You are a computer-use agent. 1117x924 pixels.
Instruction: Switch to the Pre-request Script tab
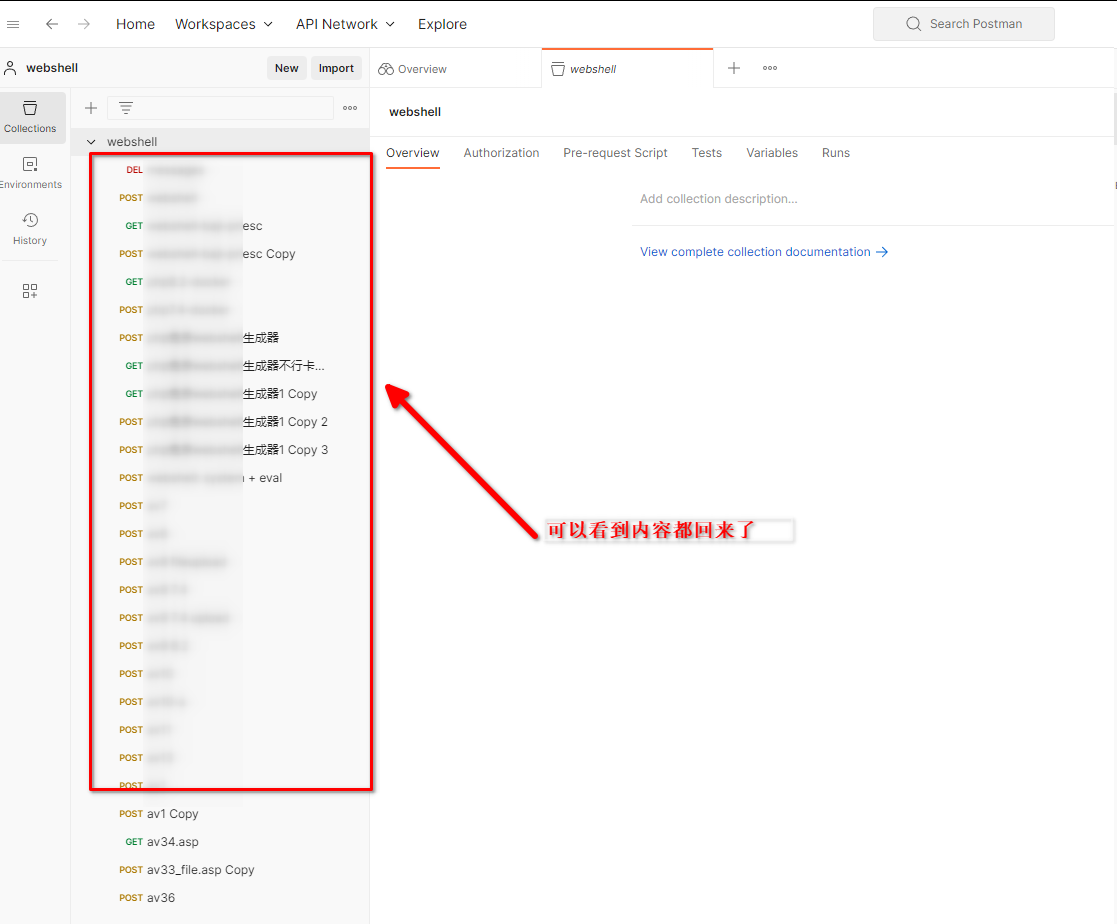click(x=615, y=153)
